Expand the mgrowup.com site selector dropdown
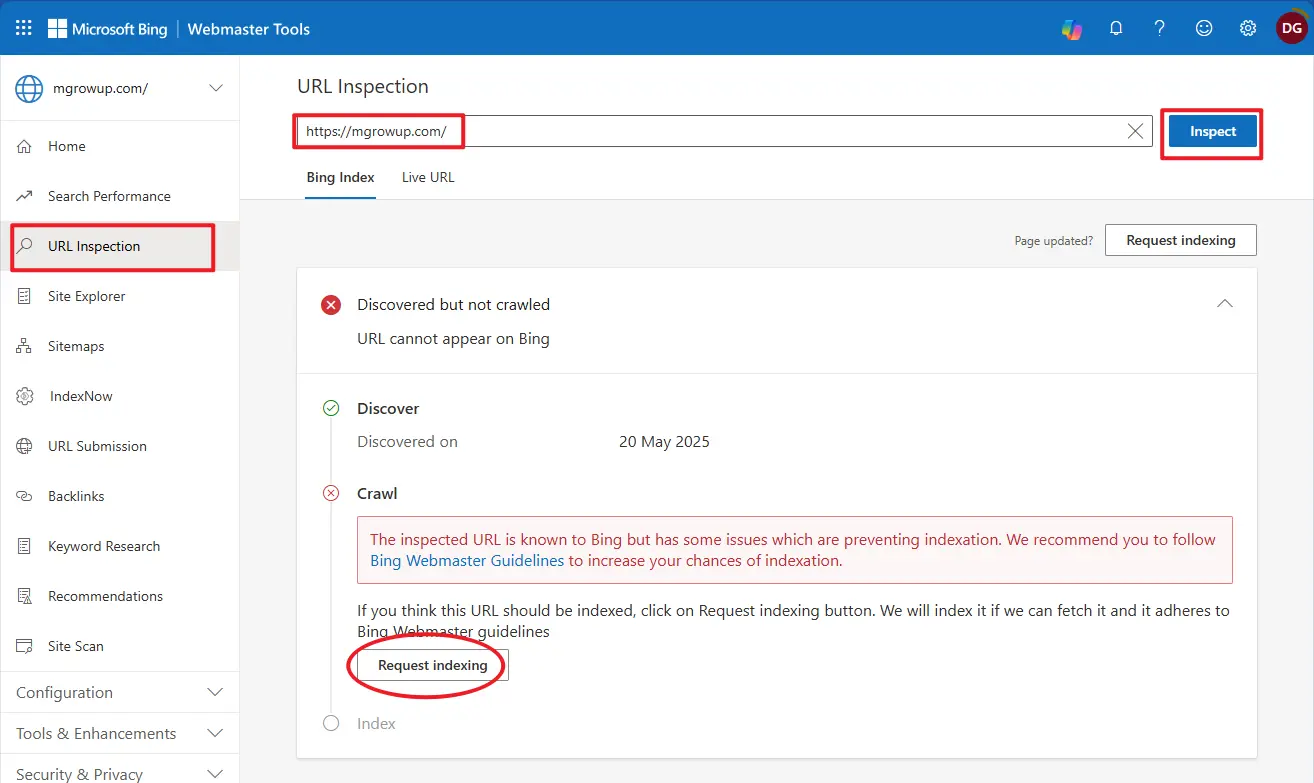The image size is (1314, 783). (215, 88)
